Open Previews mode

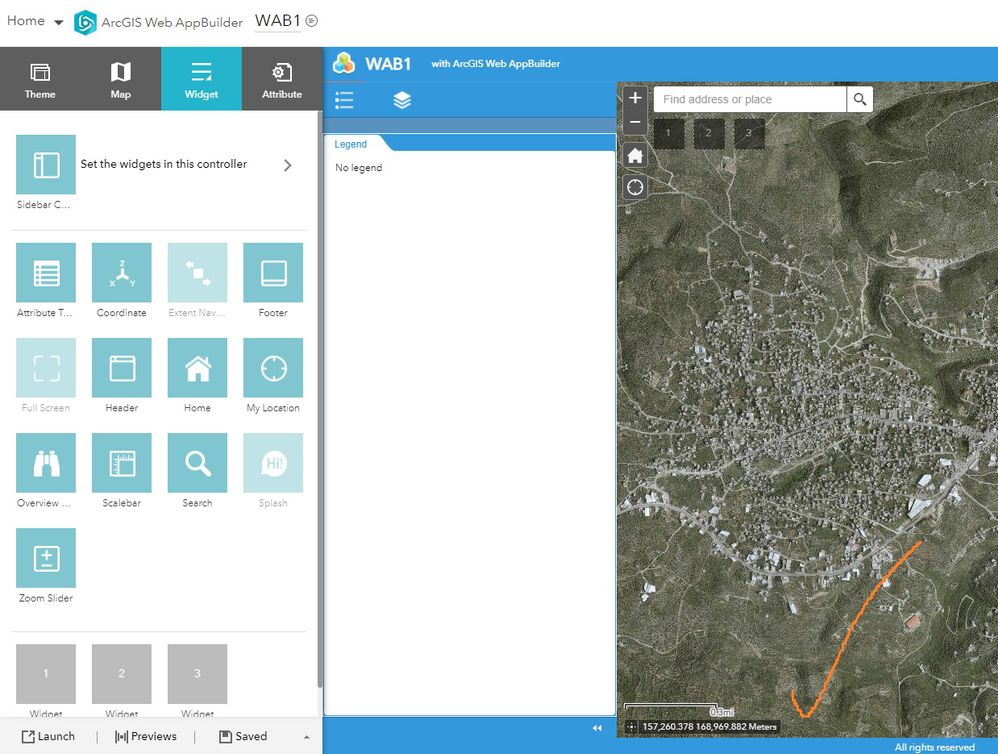point(146,736)
